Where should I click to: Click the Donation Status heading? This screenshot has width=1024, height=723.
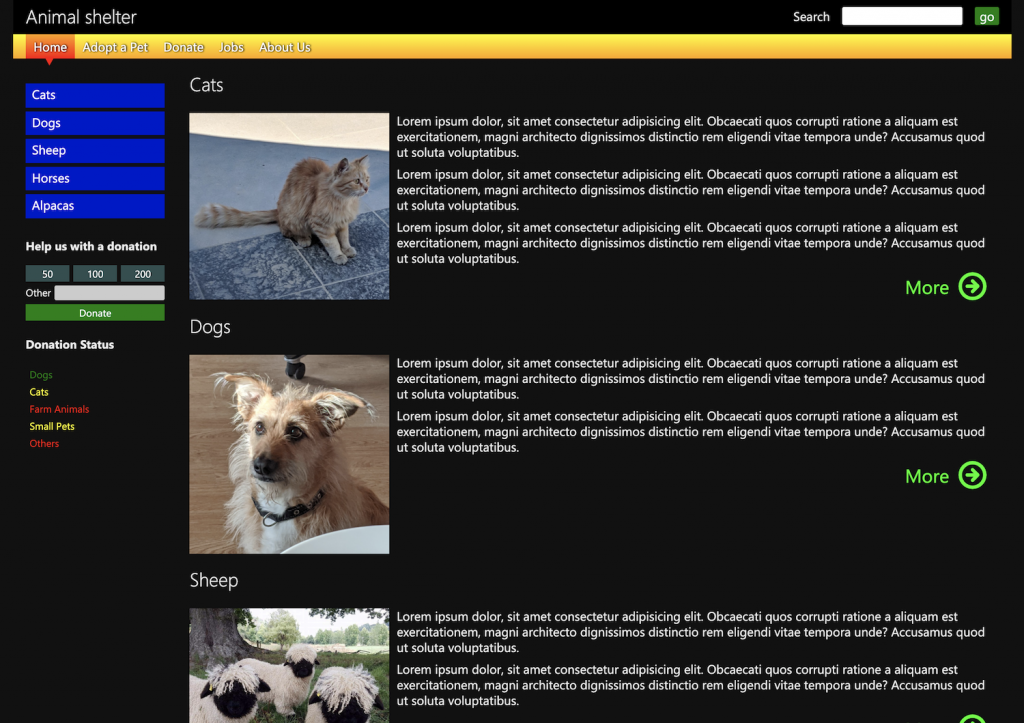pos(70,344)
